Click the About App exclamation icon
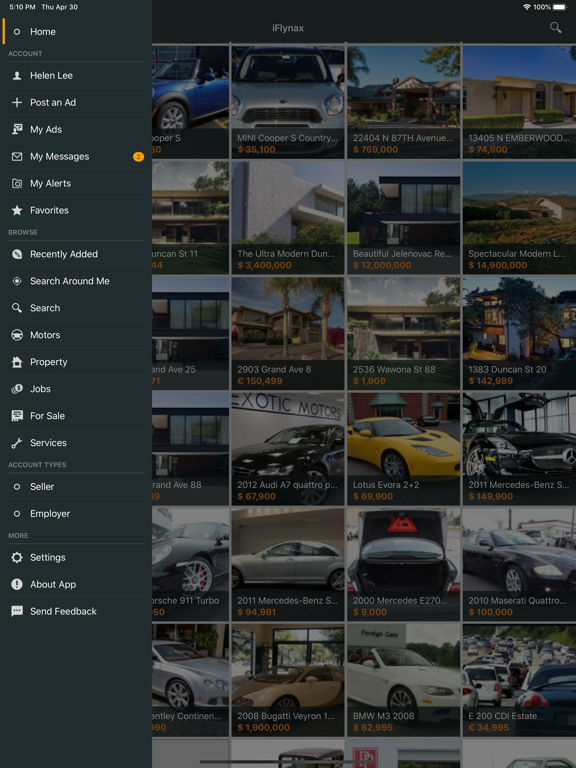The width and height of the screenshot is (576, 768). [x=17, y=584]
